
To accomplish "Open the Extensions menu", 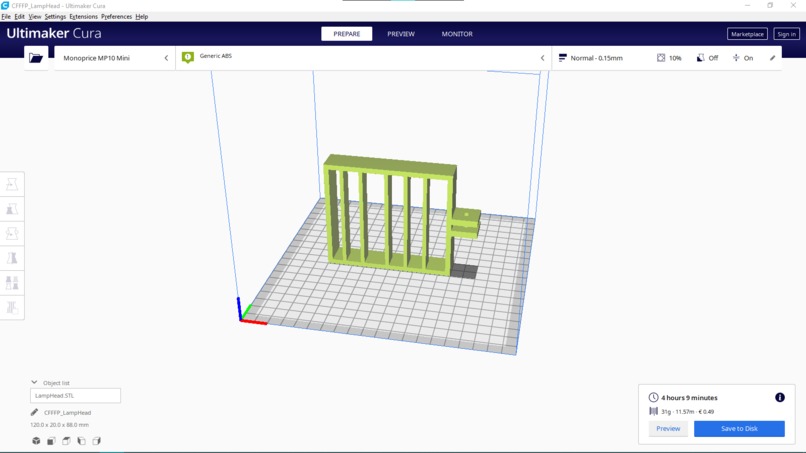I will click(83, 16).
